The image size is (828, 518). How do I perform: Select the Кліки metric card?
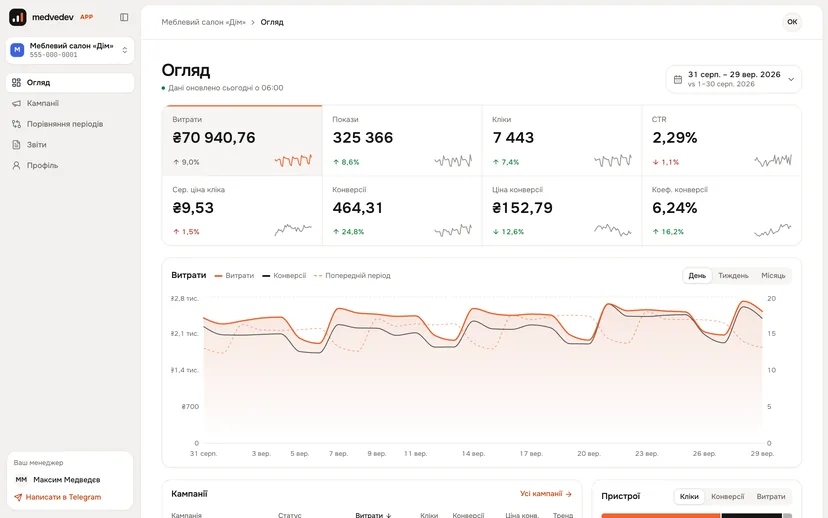click(x=562, y=140)
